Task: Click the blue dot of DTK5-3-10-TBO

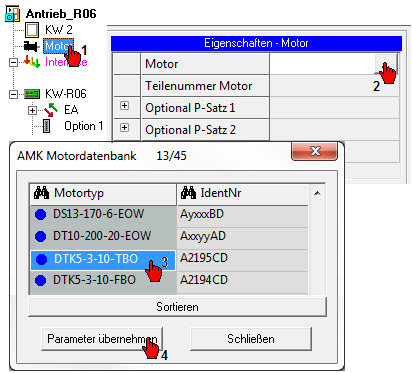Action: 41,259
